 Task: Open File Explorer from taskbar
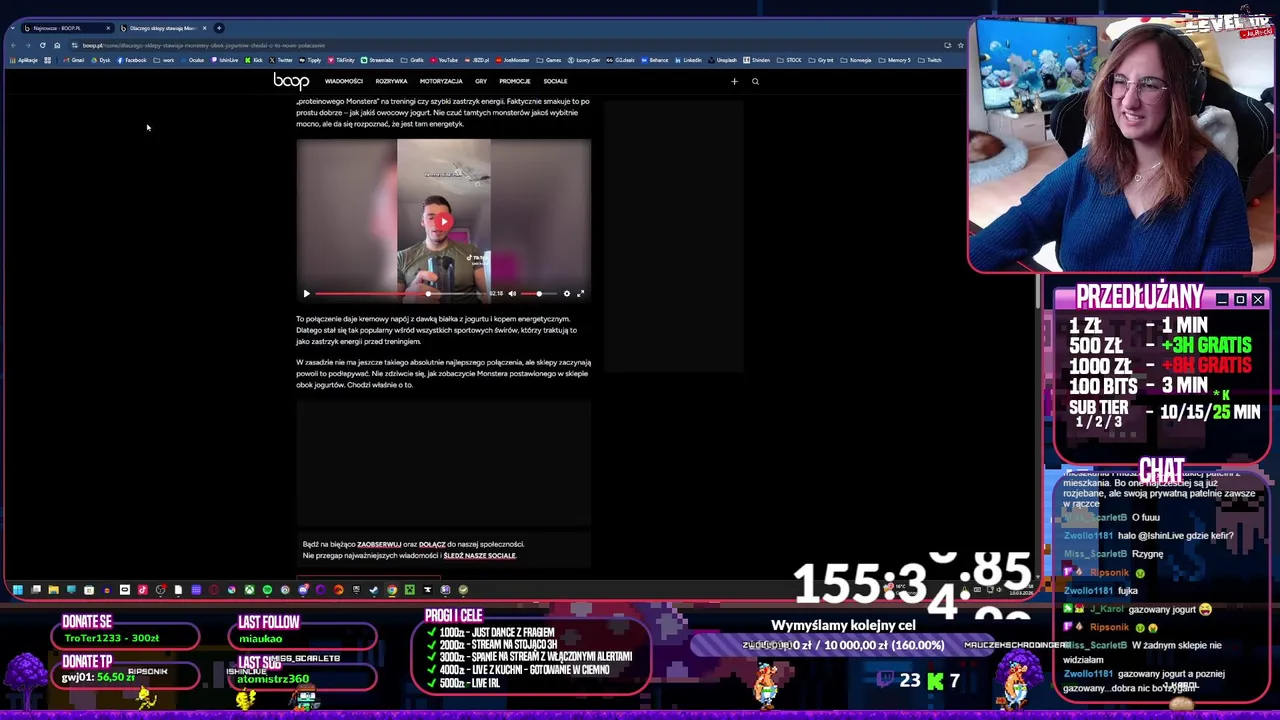pos(54,590)
